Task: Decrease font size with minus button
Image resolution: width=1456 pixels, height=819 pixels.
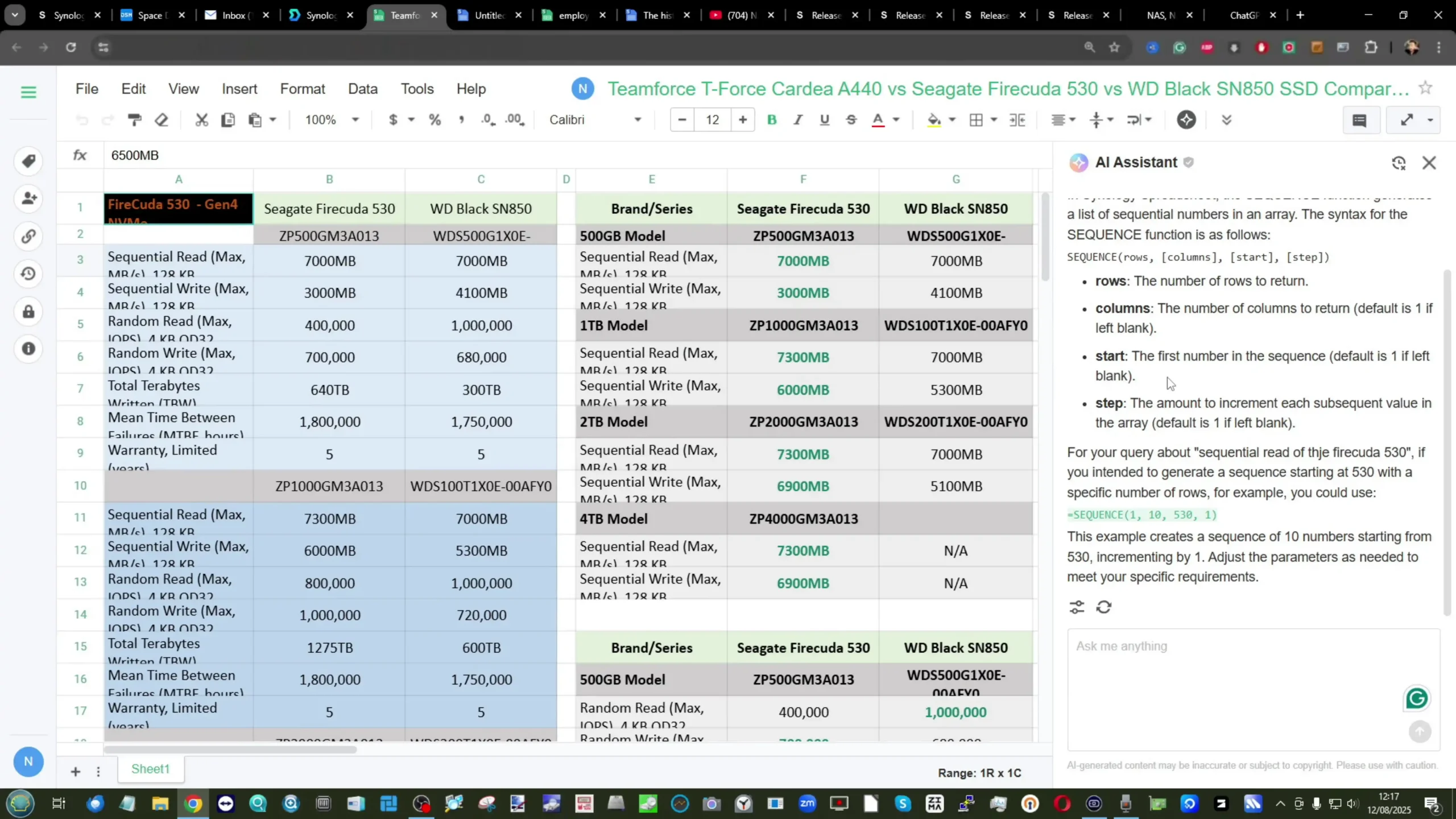Action: pos(682,120)
